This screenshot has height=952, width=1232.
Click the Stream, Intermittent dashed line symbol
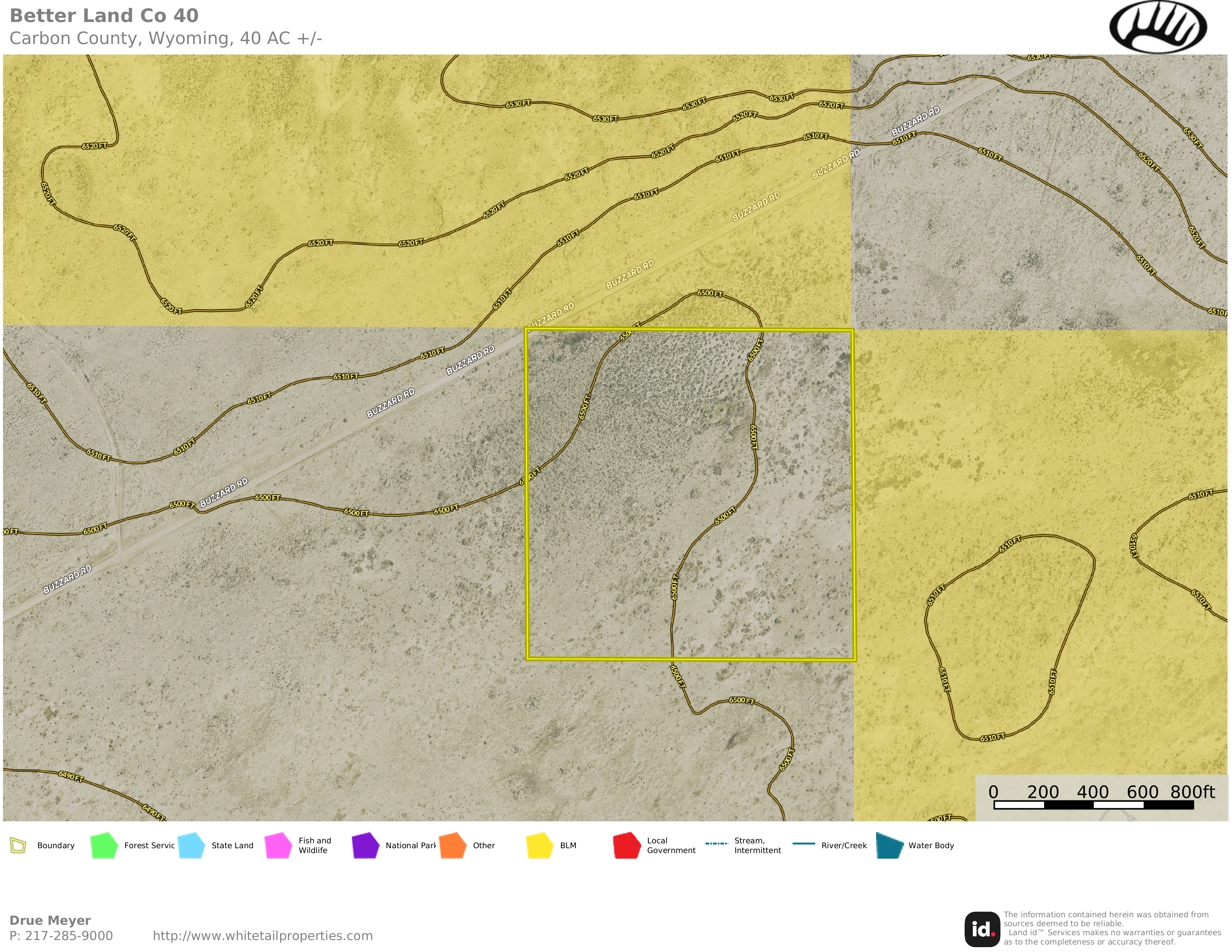pos(716,844)
